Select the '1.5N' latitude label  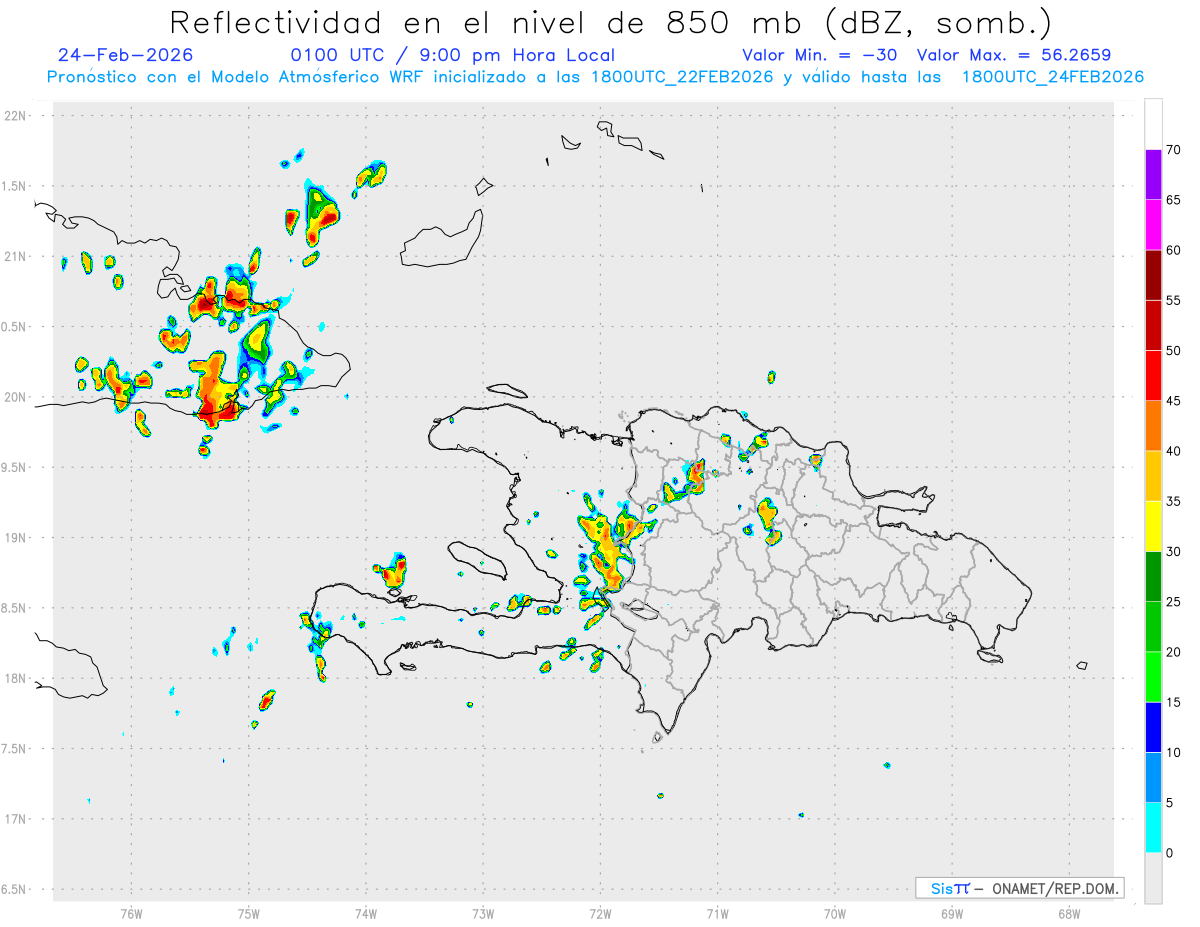click(15, 186)
